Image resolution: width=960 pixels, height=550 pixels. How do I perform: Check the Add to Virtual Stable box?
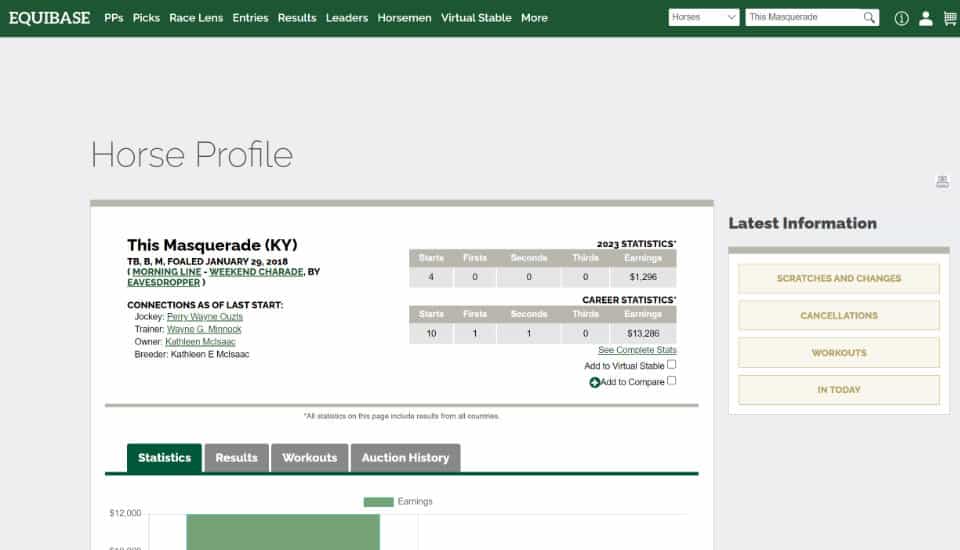tap(671, 365)
